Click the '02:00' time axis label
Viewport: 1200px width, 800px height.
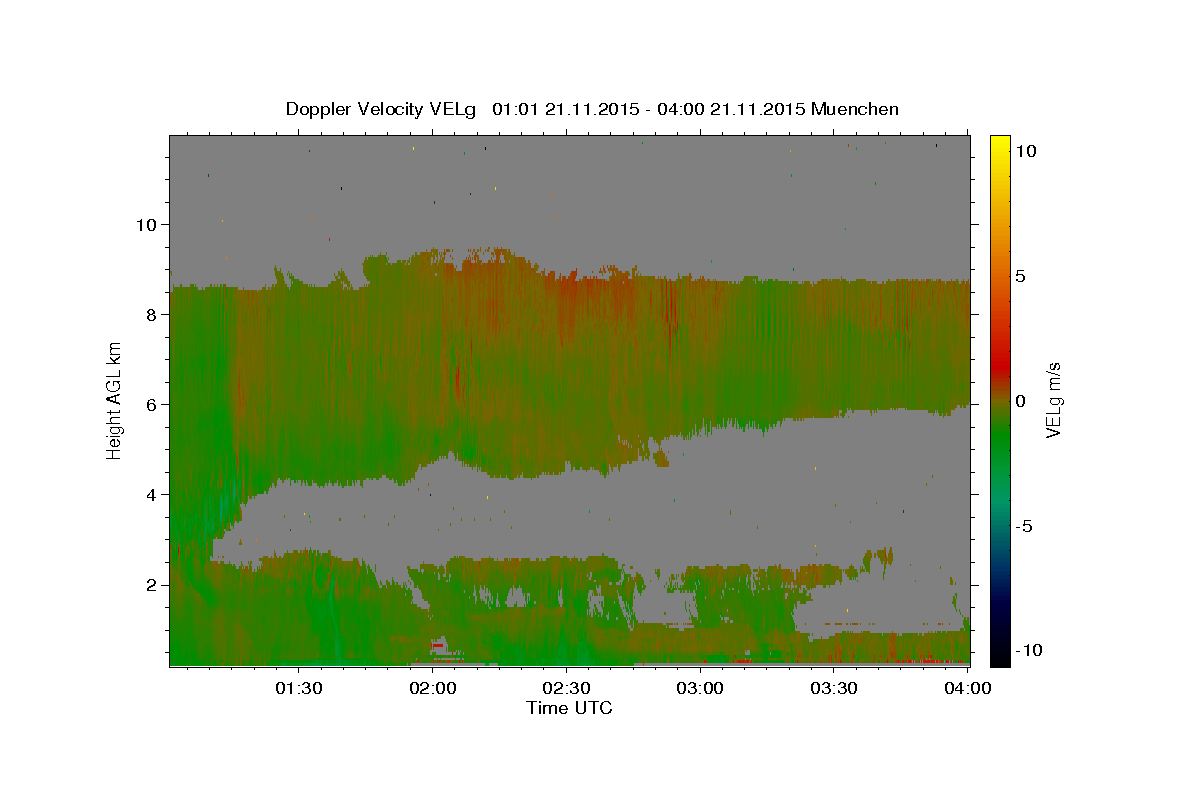click(434, 688)
